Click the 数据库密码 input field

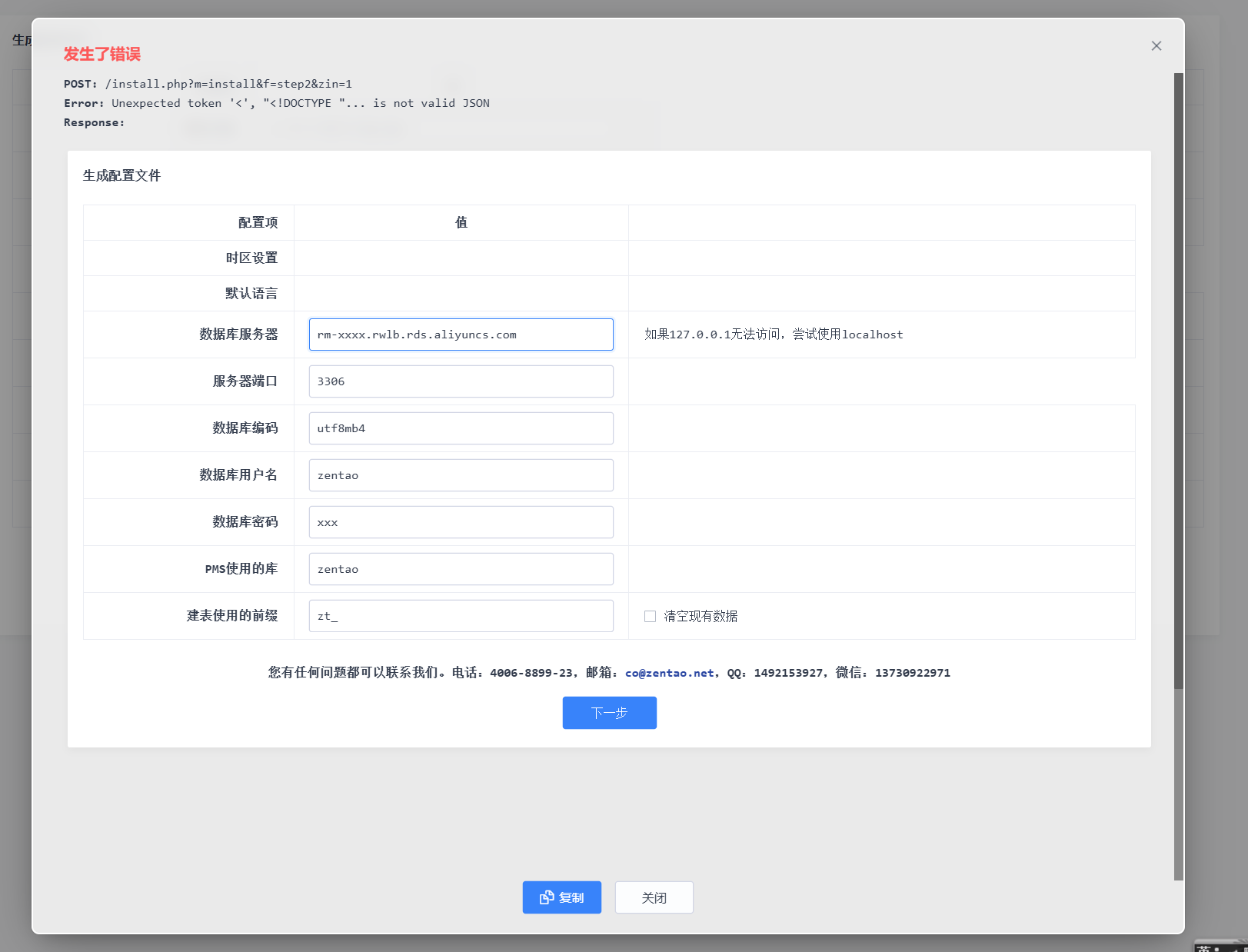[461, 522]
